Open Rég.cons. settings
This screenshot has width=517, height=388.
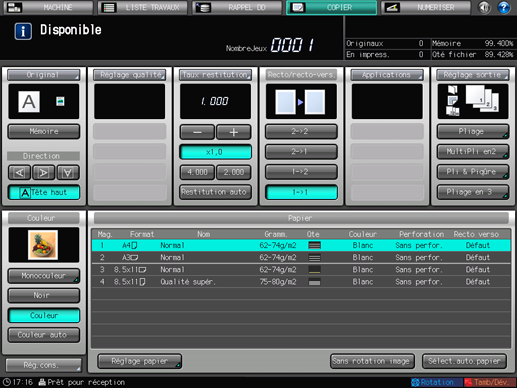pyautogui.click(x=43, y=365)
